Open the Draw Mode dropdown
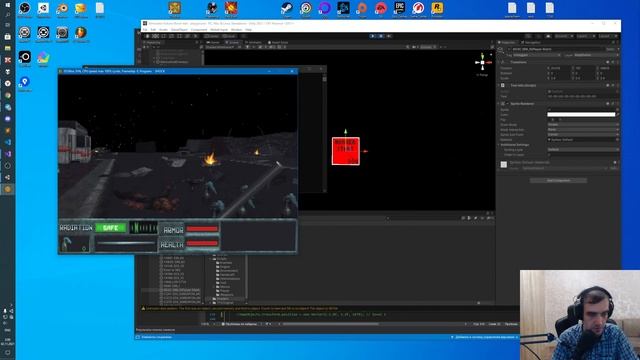 tap(583, 124)
